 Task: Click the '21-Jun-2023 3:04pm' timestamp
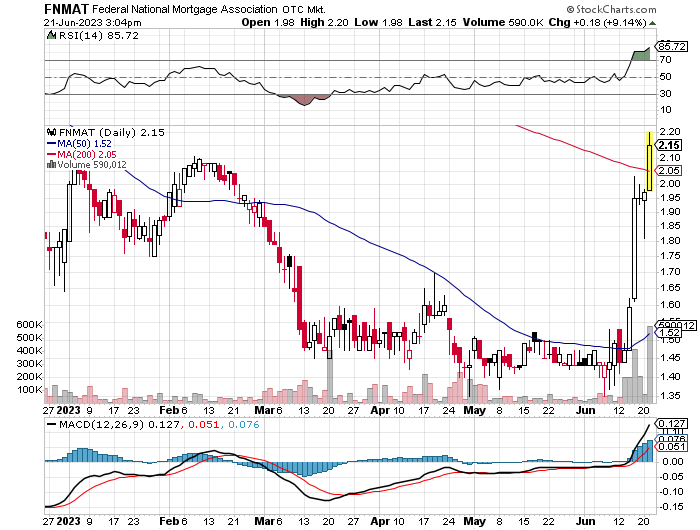coord(93,23)
